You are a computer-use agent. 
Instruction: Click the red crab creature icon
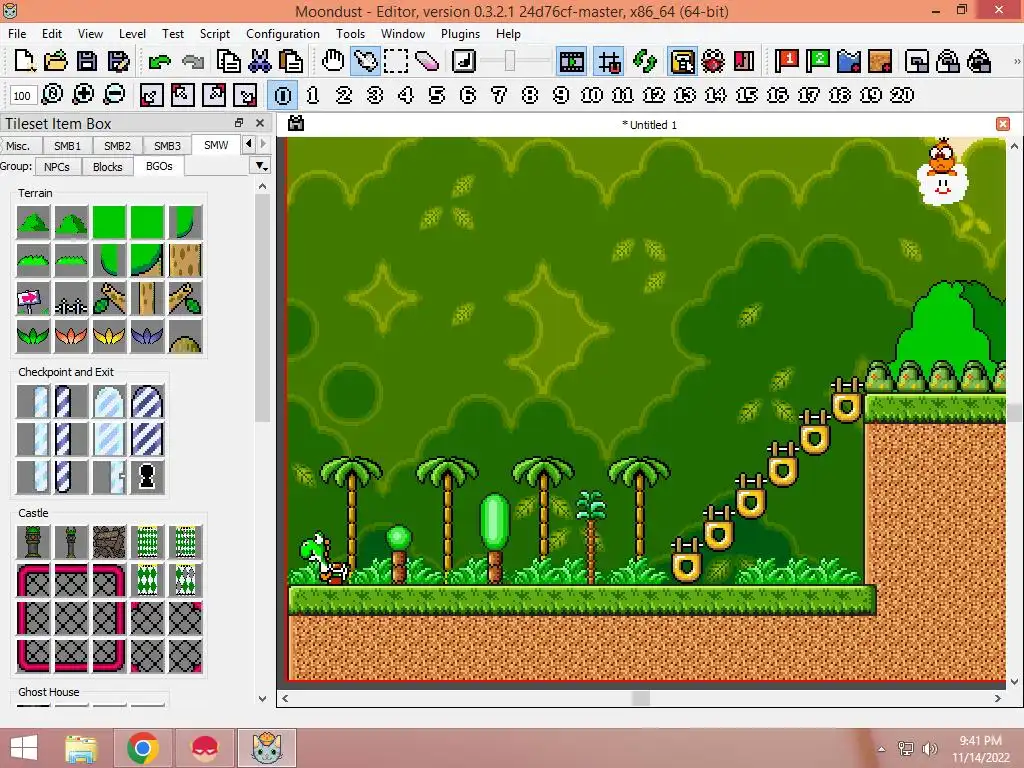(713, 61)
